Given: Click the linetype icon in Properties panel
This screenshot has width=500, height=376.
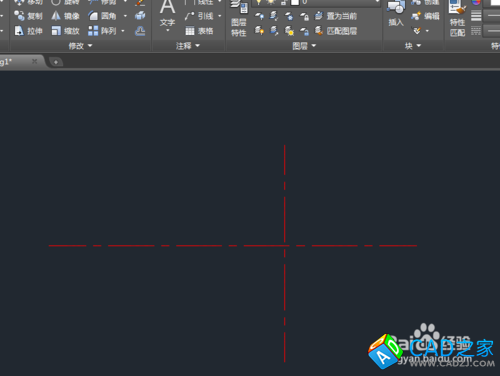Looking at the screenshot, I should (x=476, y=31).
